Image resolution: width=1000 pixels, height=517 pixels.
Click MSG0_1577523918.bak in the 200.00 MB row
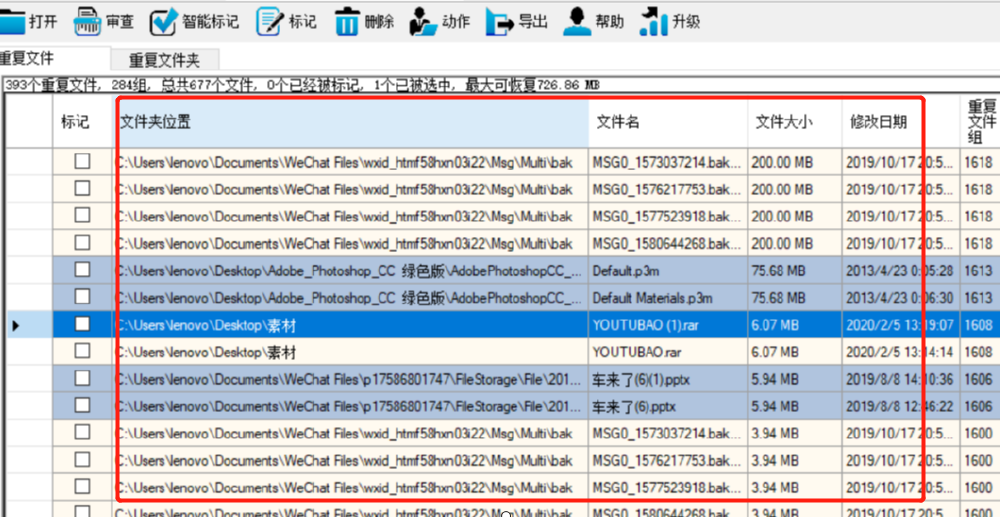pos(668,217)
